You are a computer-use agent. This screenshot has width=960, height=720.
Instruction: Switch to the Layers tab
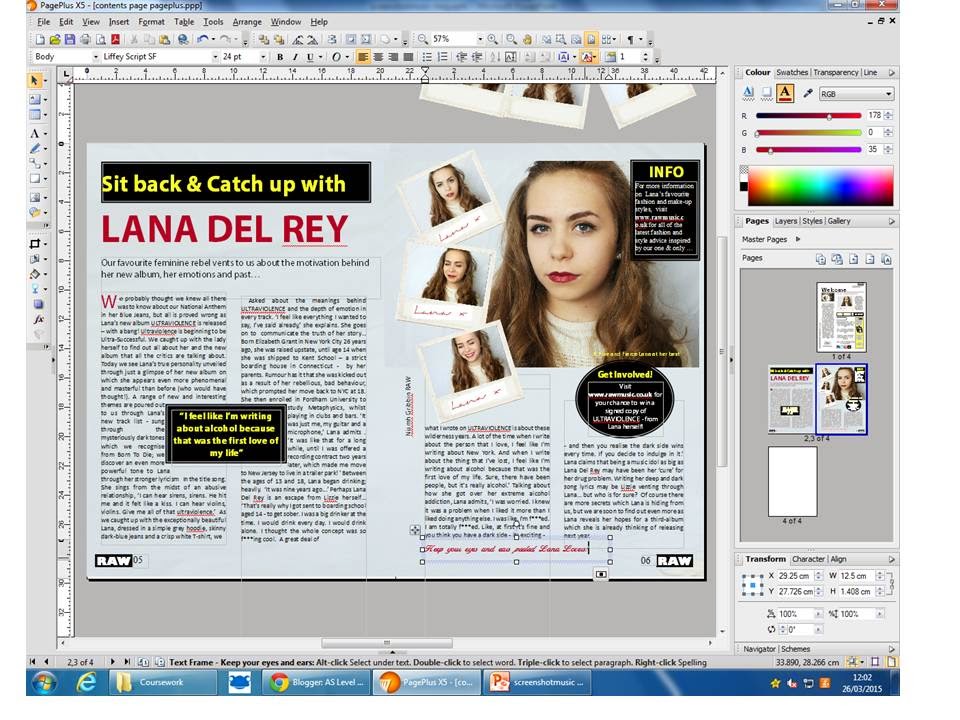click(x=786, y=221)
